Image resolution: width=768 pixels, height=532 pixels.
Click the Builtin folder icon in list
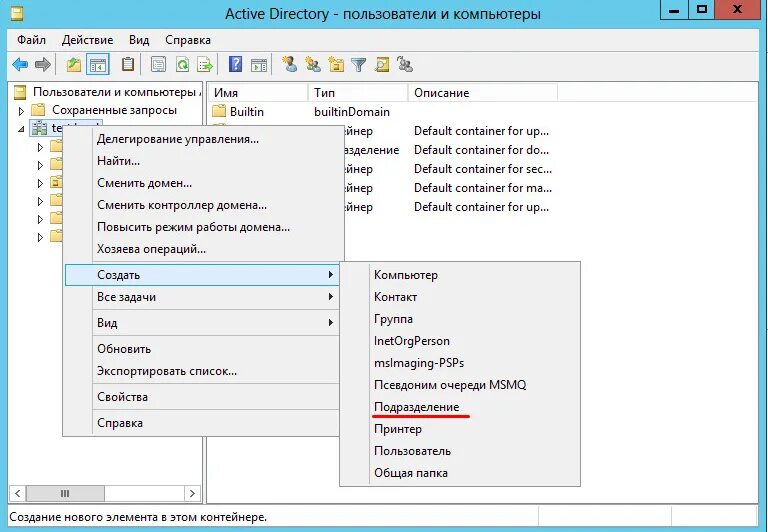tap(219, 111)
